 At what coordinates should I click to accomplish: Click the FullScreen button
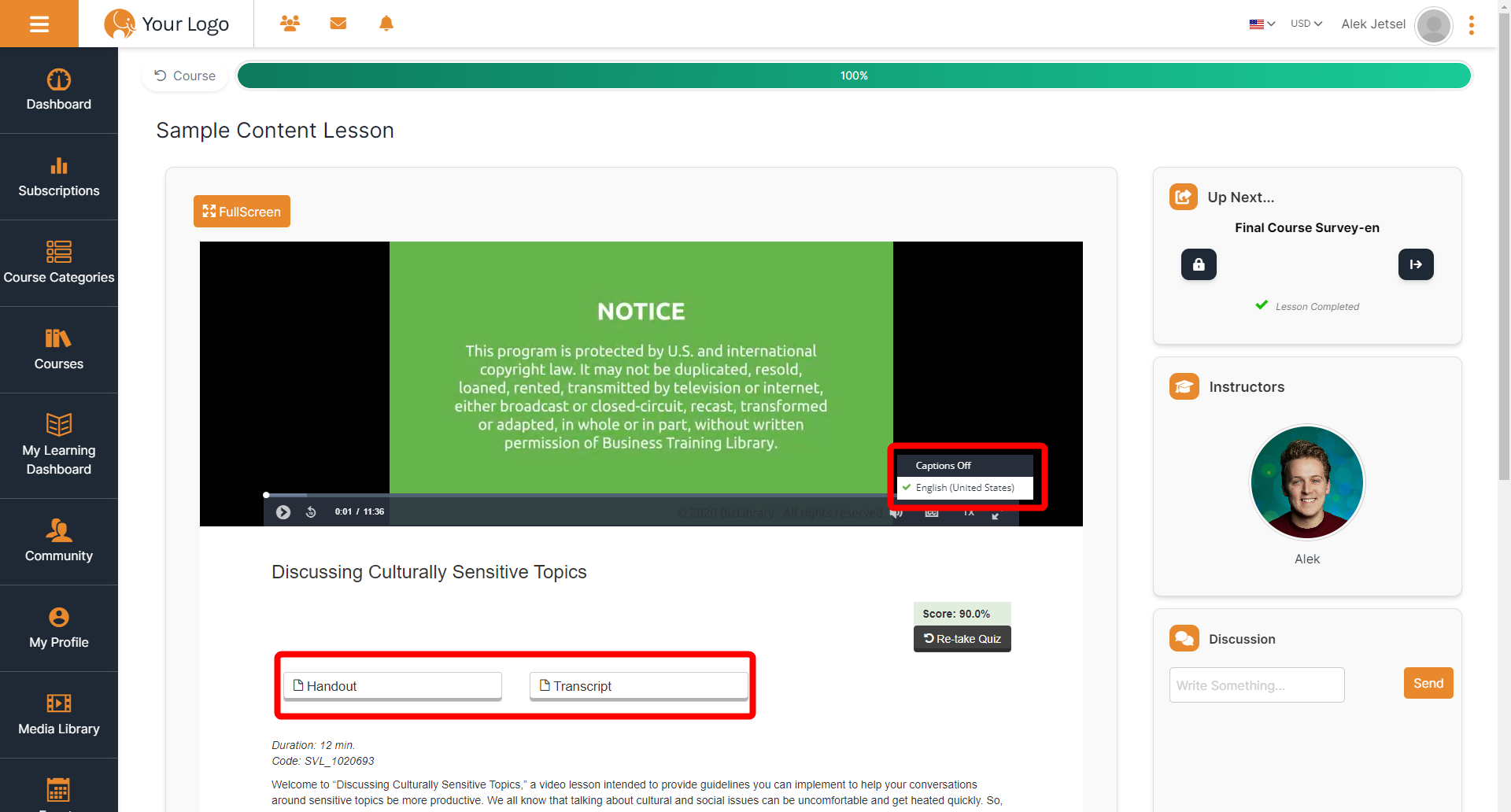click(x=242, y=212)
